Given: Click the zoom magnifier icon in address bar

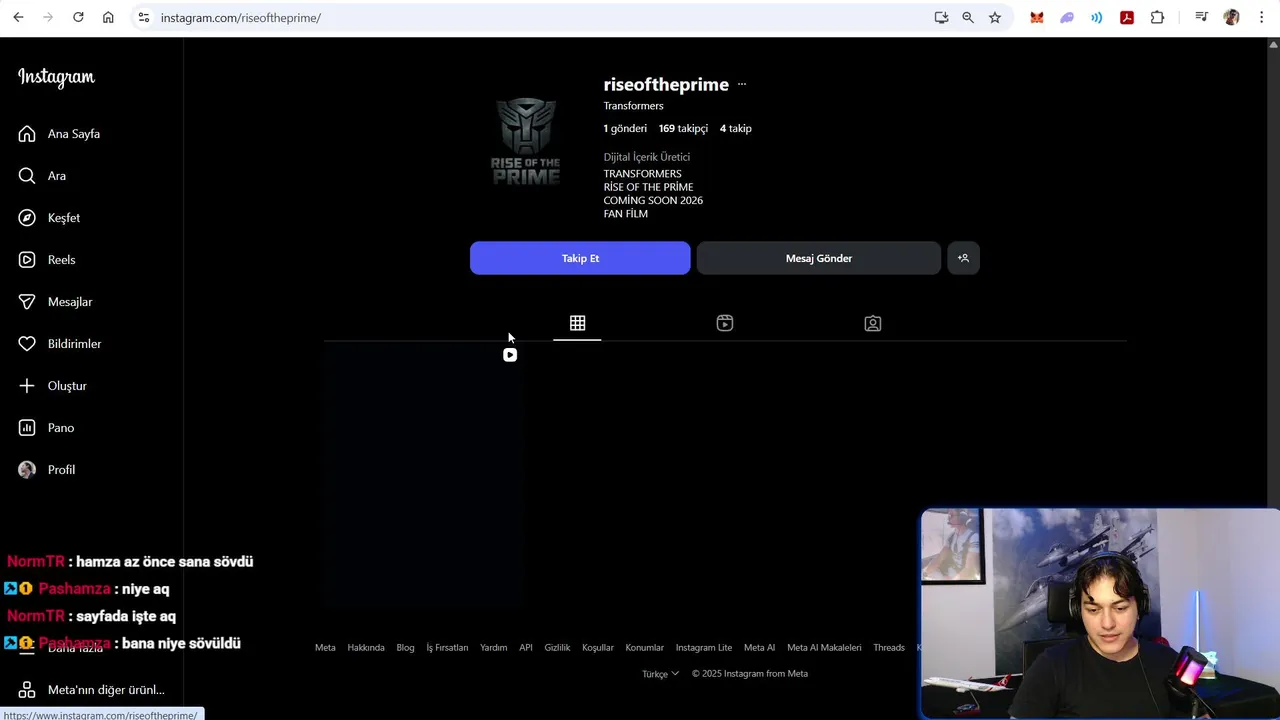Looking at the screenshot, I should pyautogui.click(x=968, y=17).
